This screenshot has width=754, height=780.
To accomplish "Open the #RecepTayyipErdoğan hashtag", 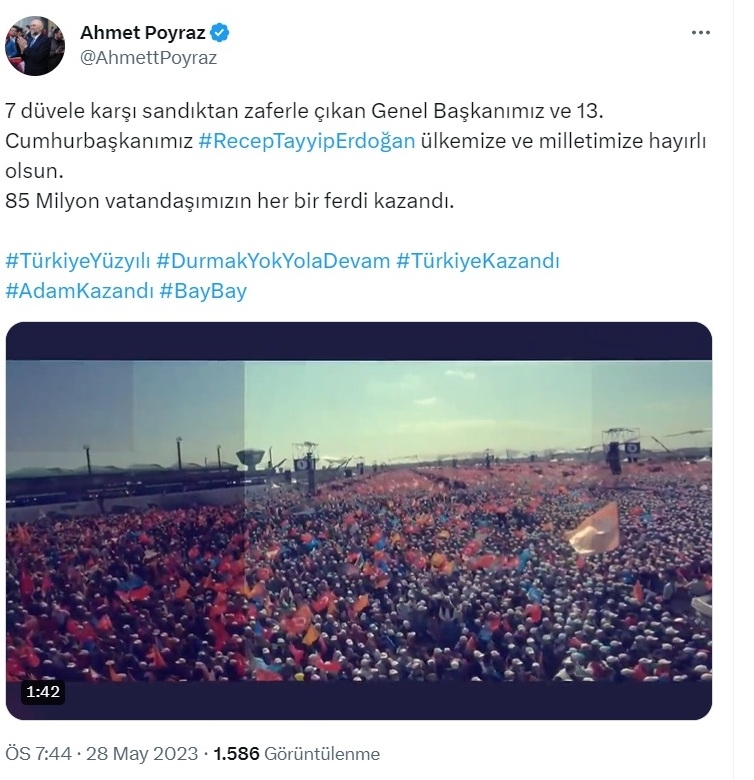I will click(x=307, y=141).
